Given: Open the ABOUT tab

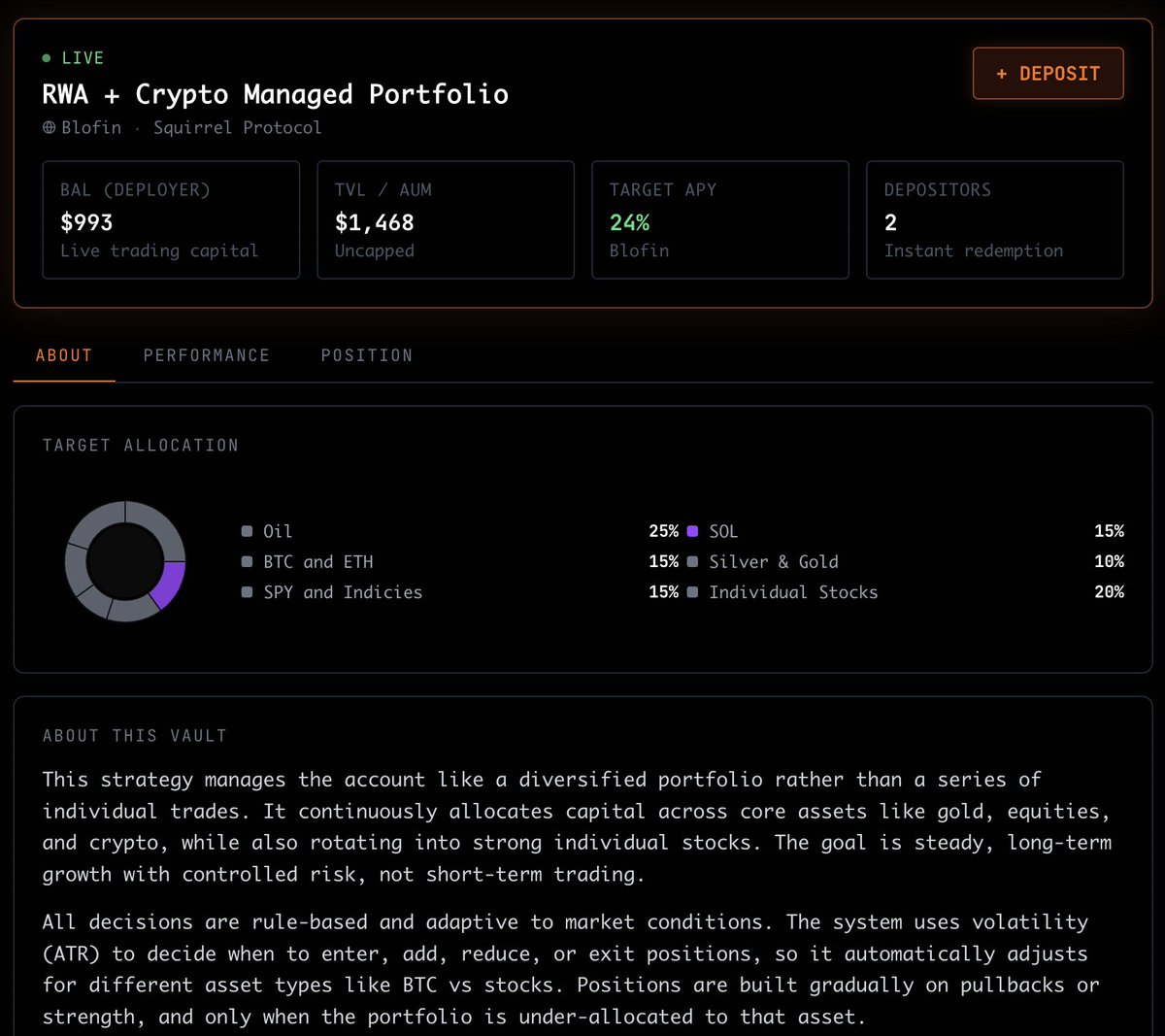Looking at the screenshot, I should (x=64, y=355).
